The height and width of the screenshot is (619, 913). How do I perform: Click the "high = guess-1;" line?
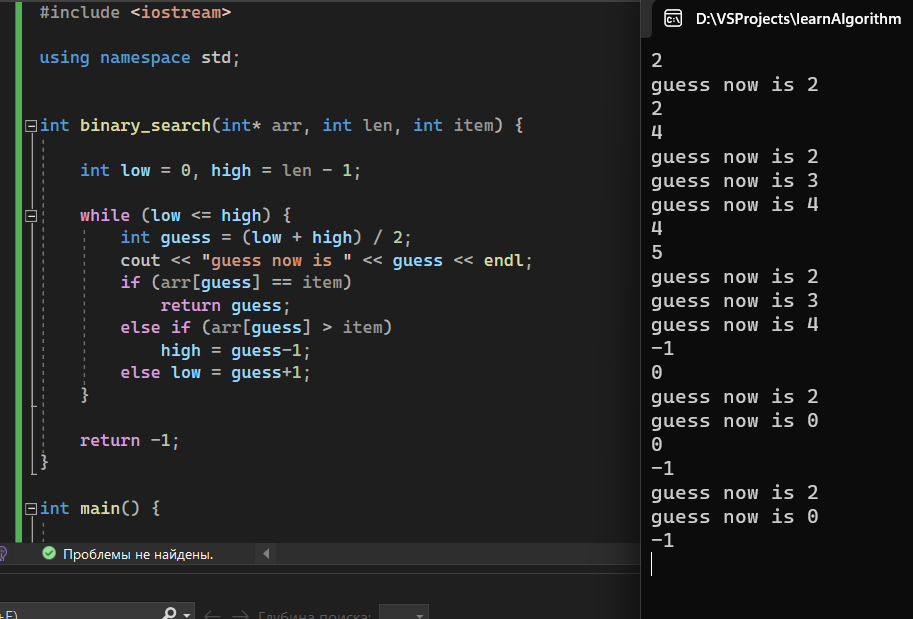pos(236,351)
